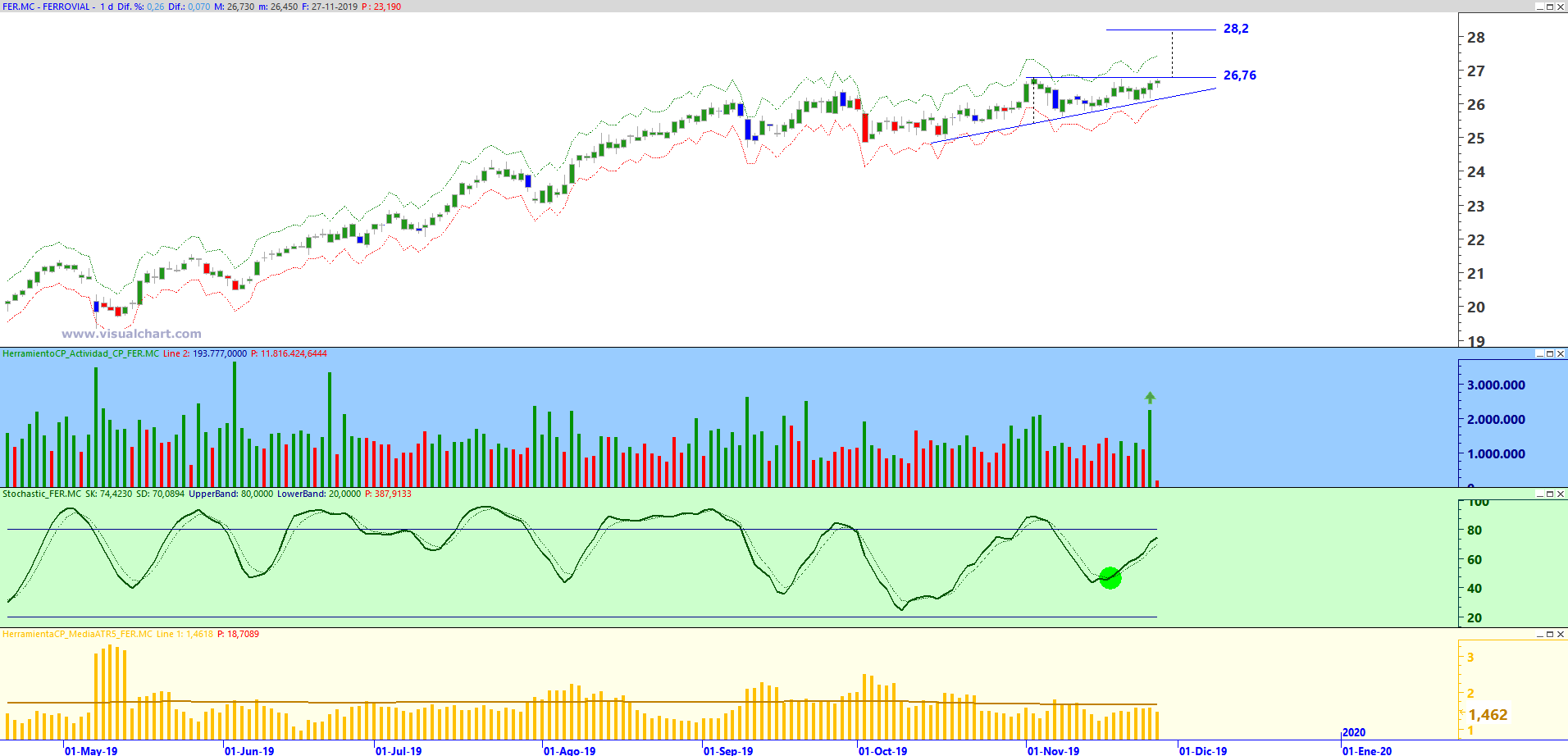
Task: Click the P: 387,9133 stochastic value
Action: point(388,494)
